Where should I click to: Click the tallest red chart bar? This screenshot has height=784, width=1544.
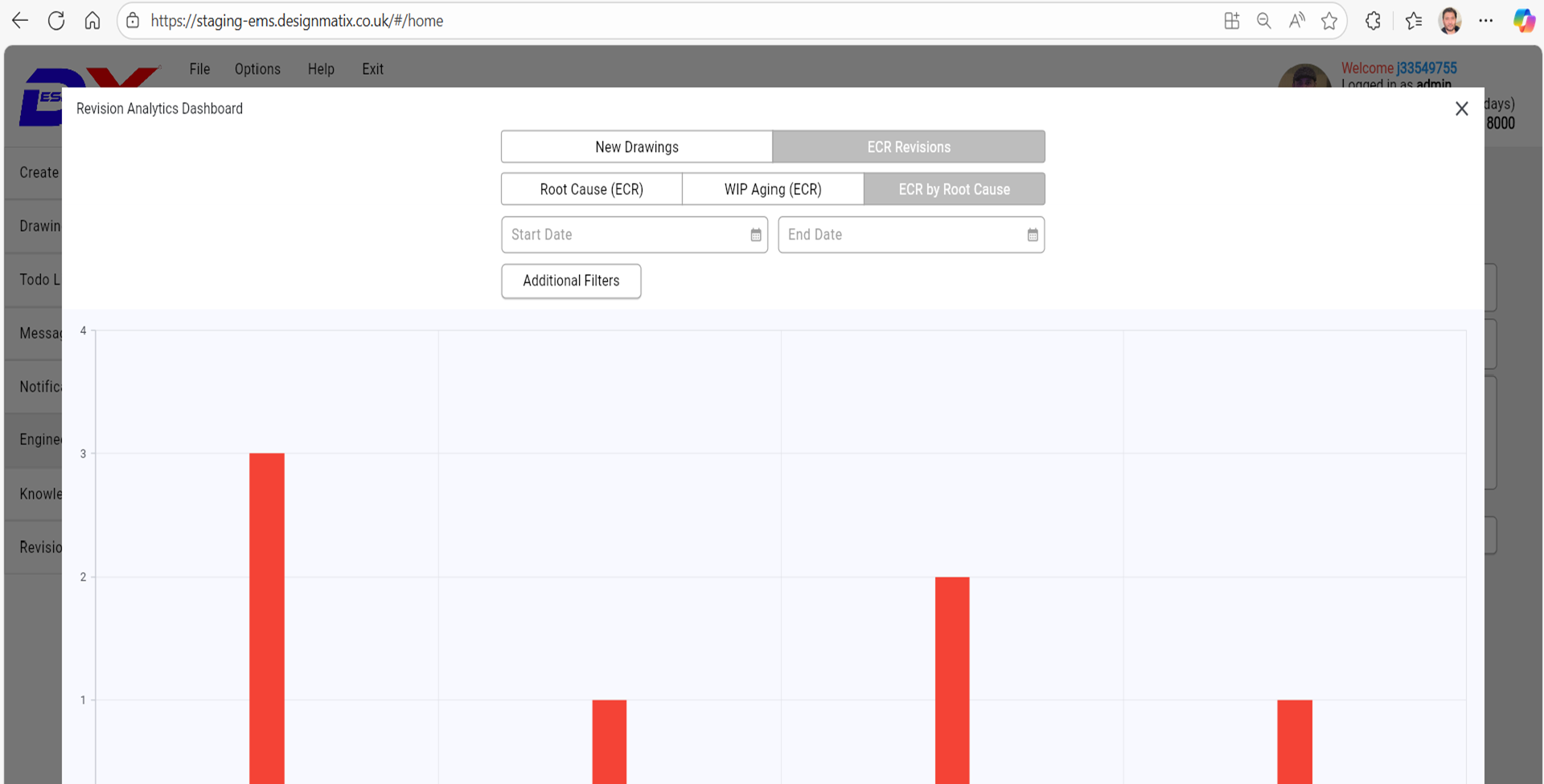coord(267,611)
